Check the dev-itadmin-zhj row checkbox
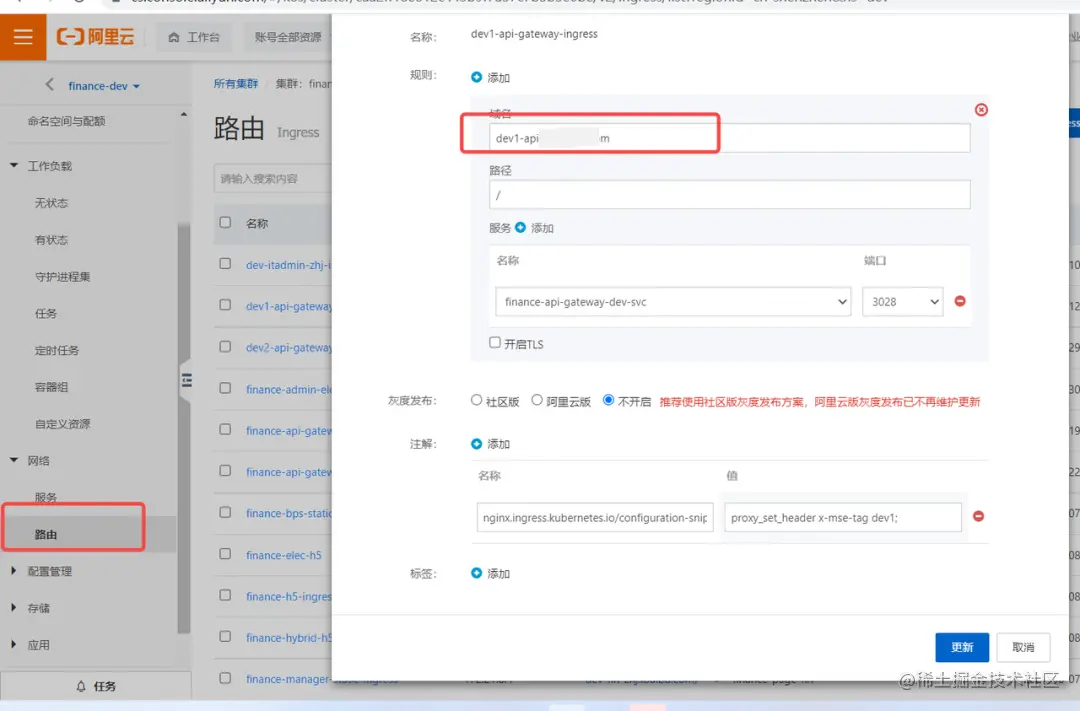1080x711 pixels. tap(225, 264)
